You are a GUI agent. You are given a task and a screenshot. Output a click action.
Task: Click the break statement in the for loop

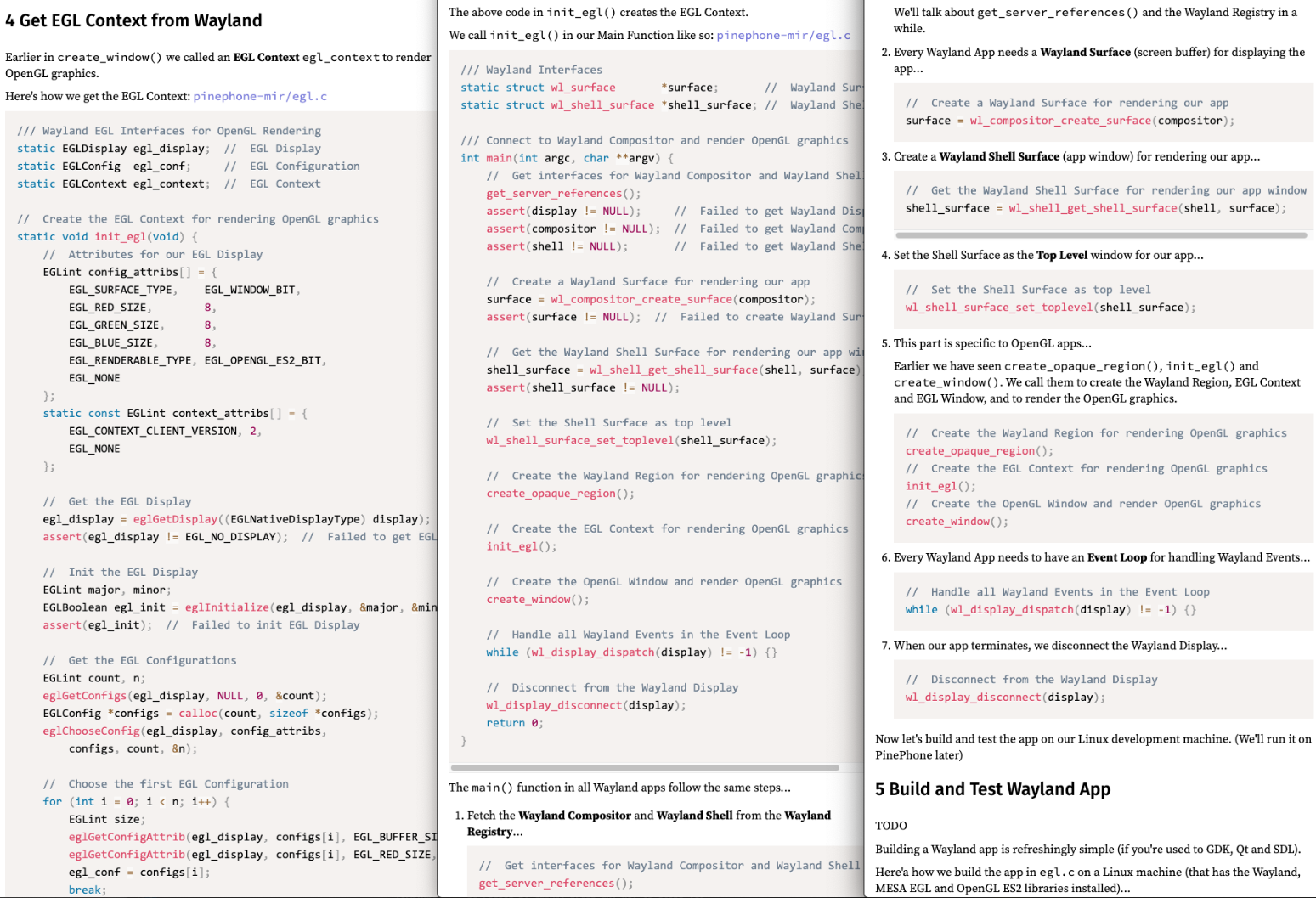86,890
